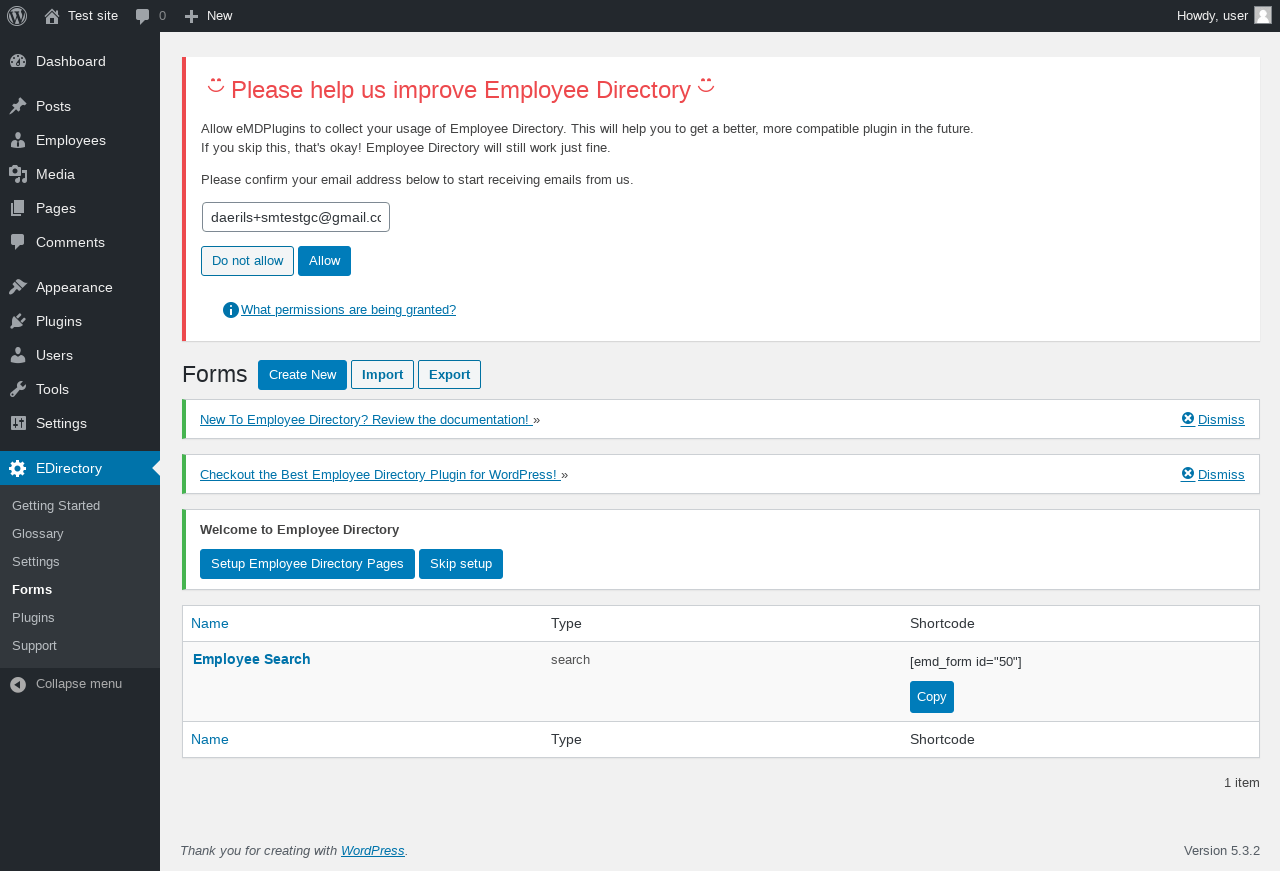This screenshot has height=871, width=1280.
Task: Click the info icon beside permissions link
Action: click(231, 310)
